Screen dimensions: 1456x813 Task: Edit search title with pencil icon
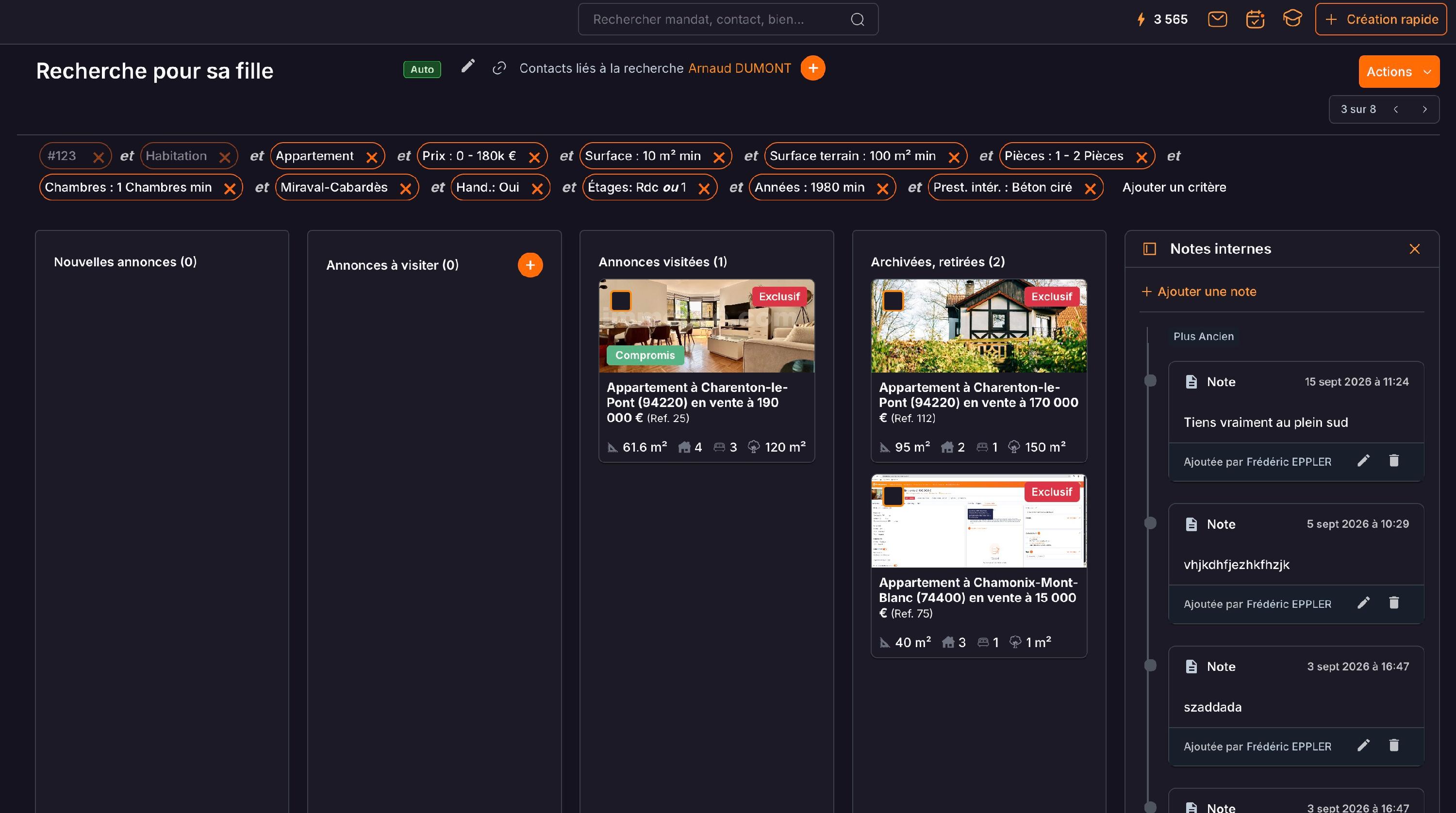point(467,66)
